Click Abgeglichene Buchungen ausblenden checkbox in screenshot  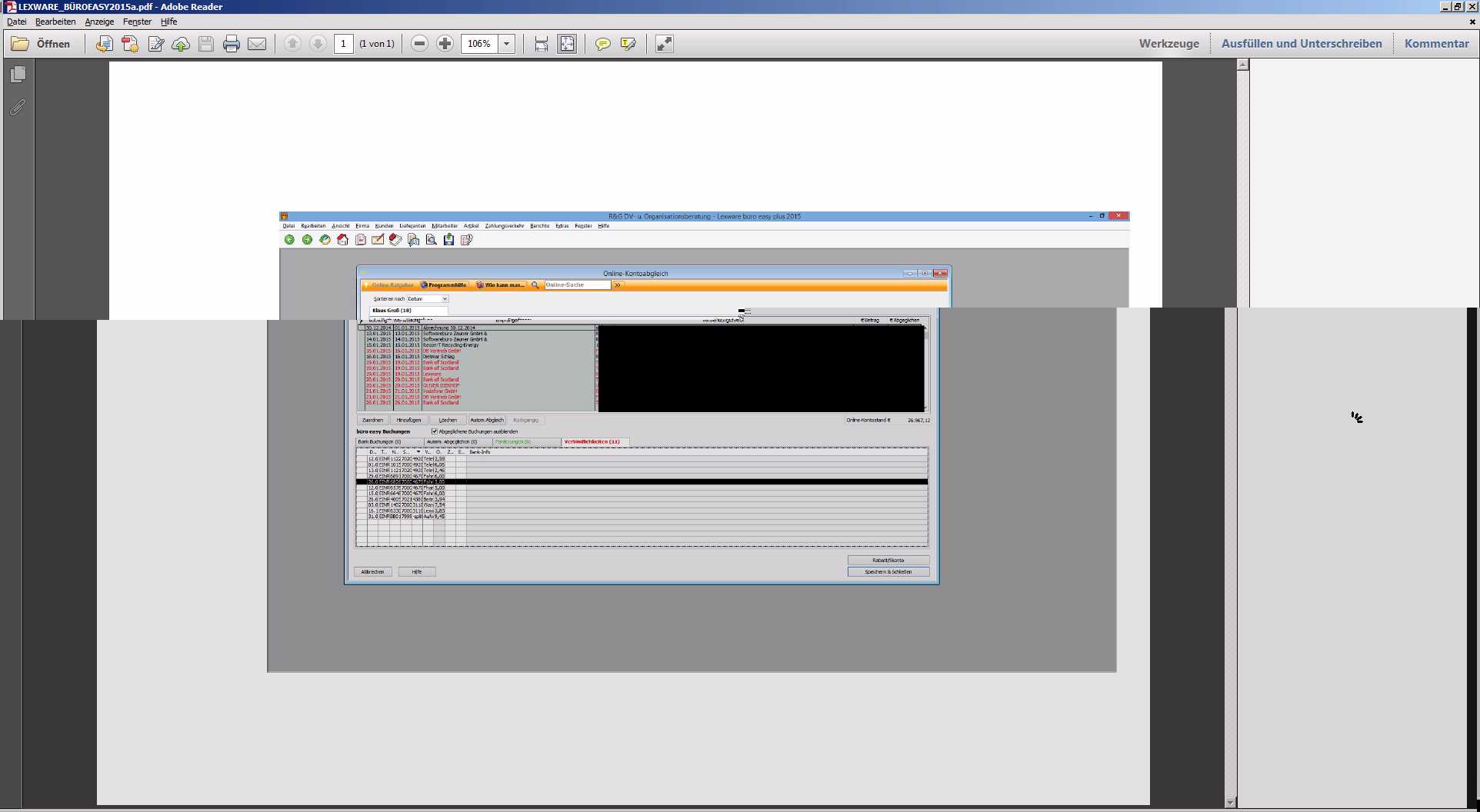(434, 431)
